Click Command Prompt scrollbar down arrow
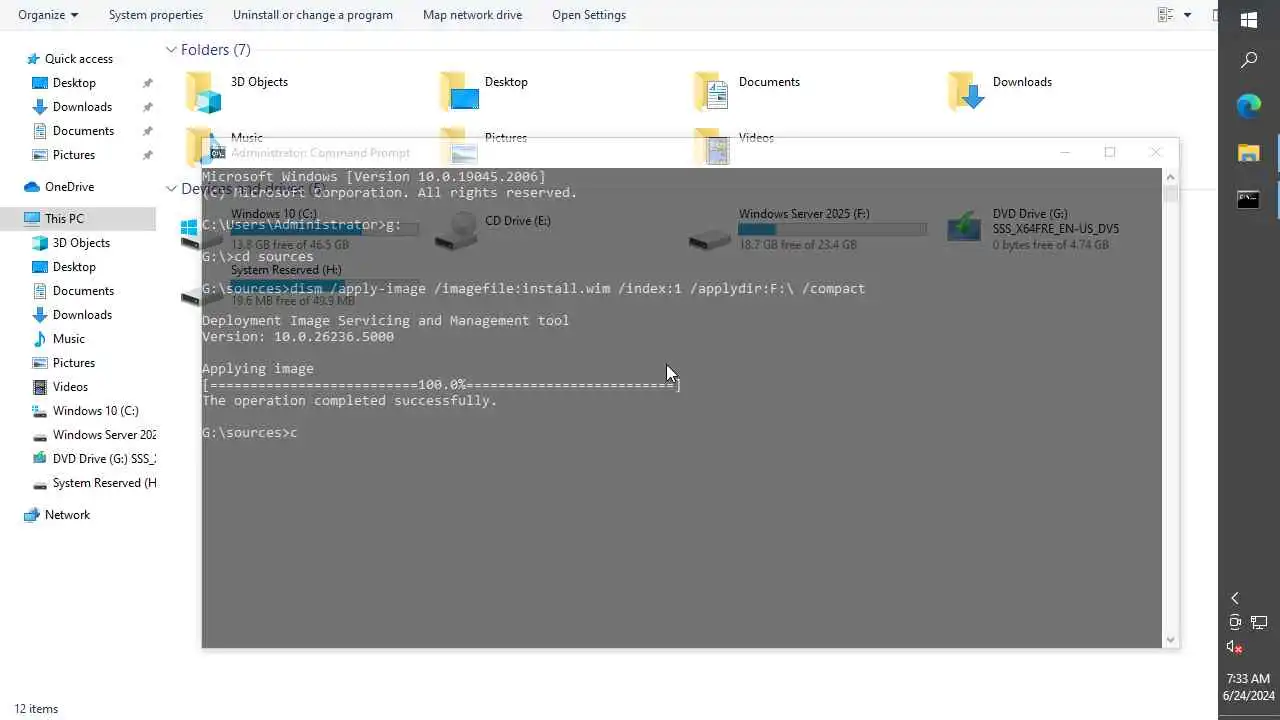 (1170, 640)
